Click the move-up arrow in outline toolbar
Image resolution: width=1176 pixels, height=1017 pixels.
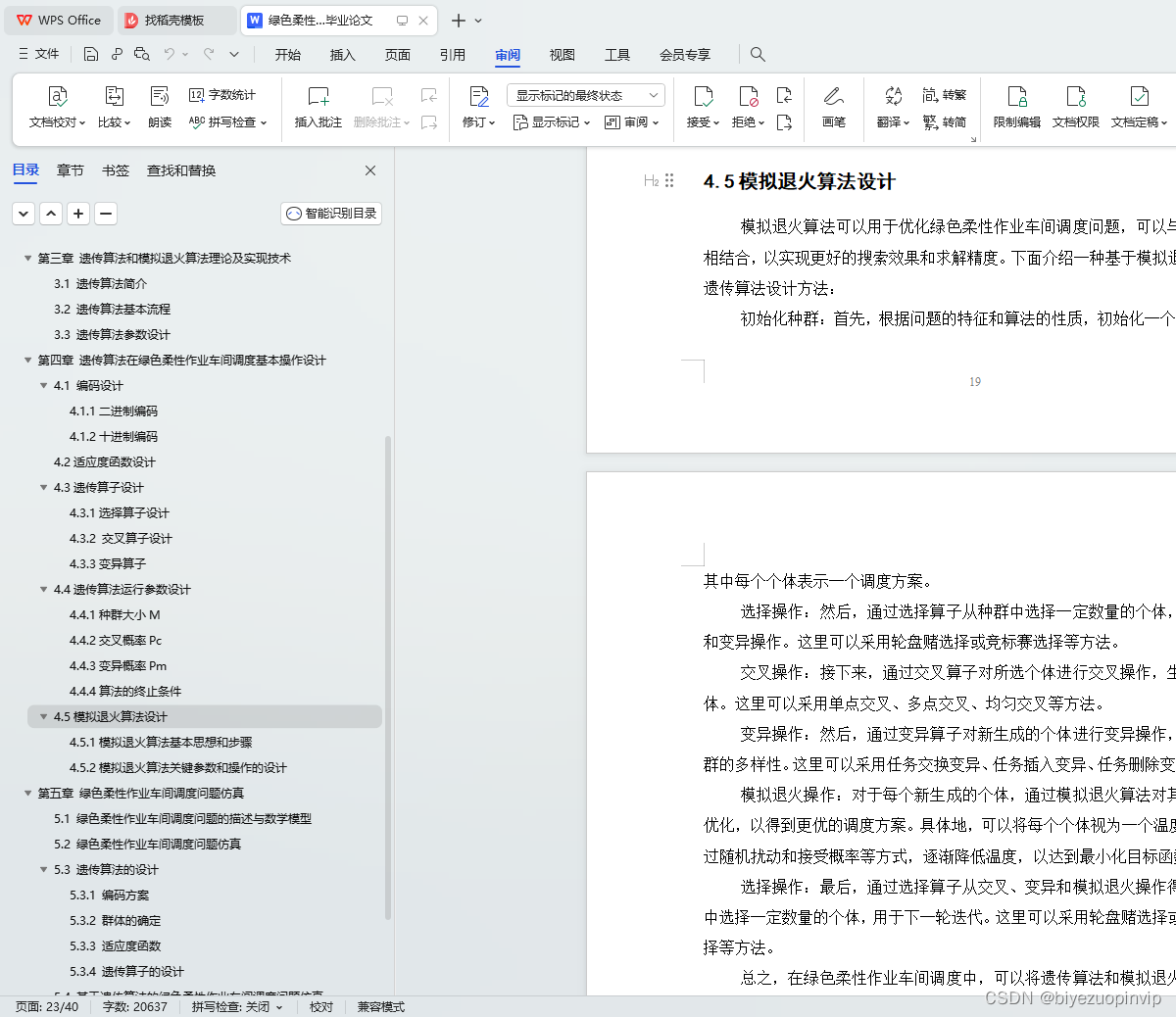point(51,213)
